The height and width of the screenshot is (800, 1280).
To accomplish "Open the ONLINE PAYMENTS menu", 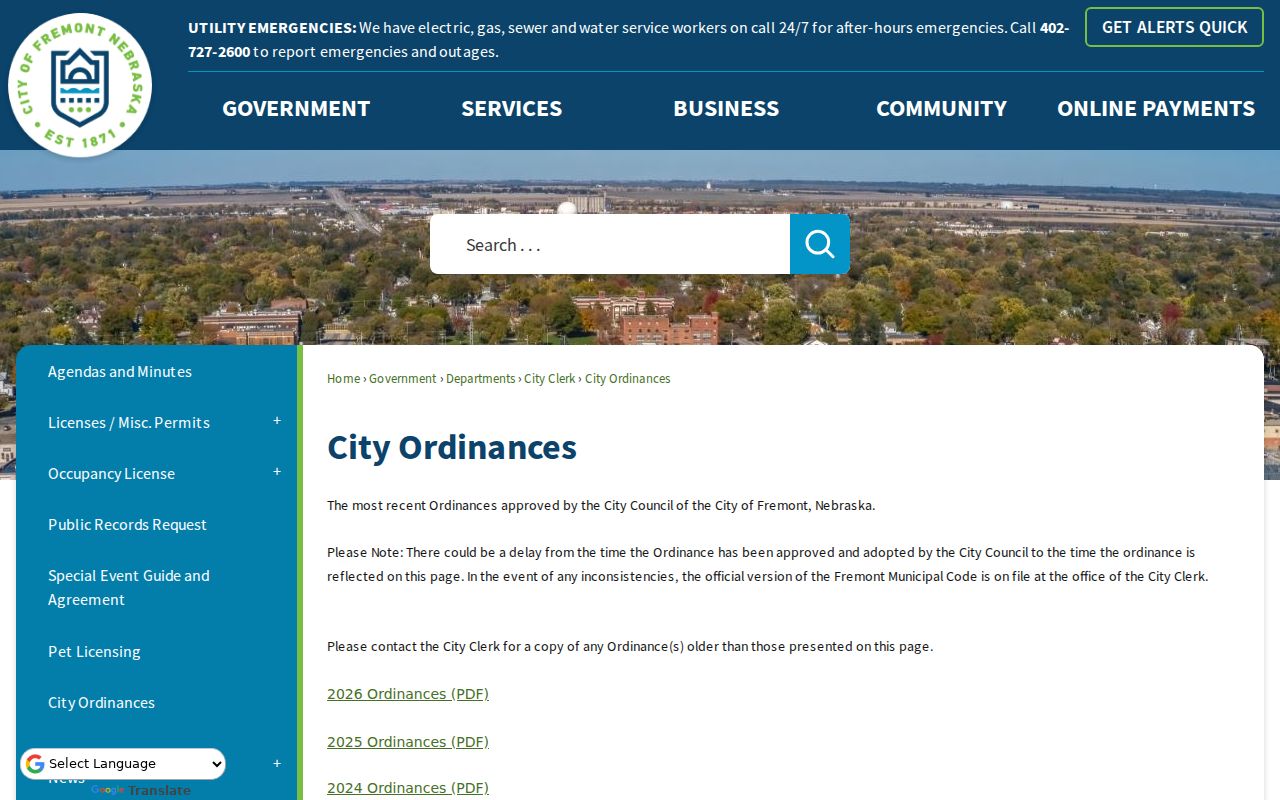I will click(x=1156, y=108).
